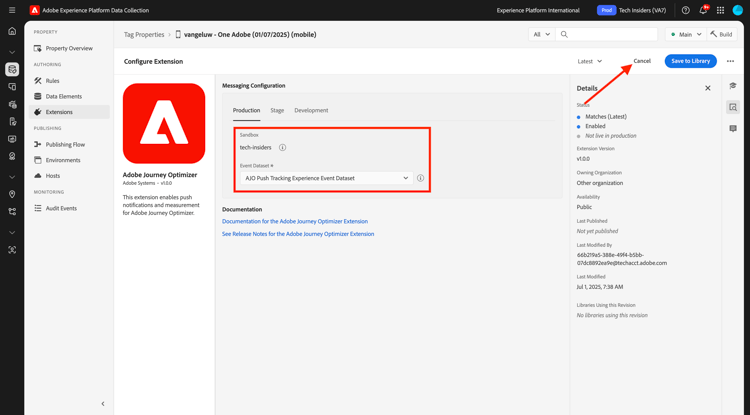Open the bottom scan-frame icon in left rail
The width and height of the screenshot is (750, 415).
tap(12, 250)
